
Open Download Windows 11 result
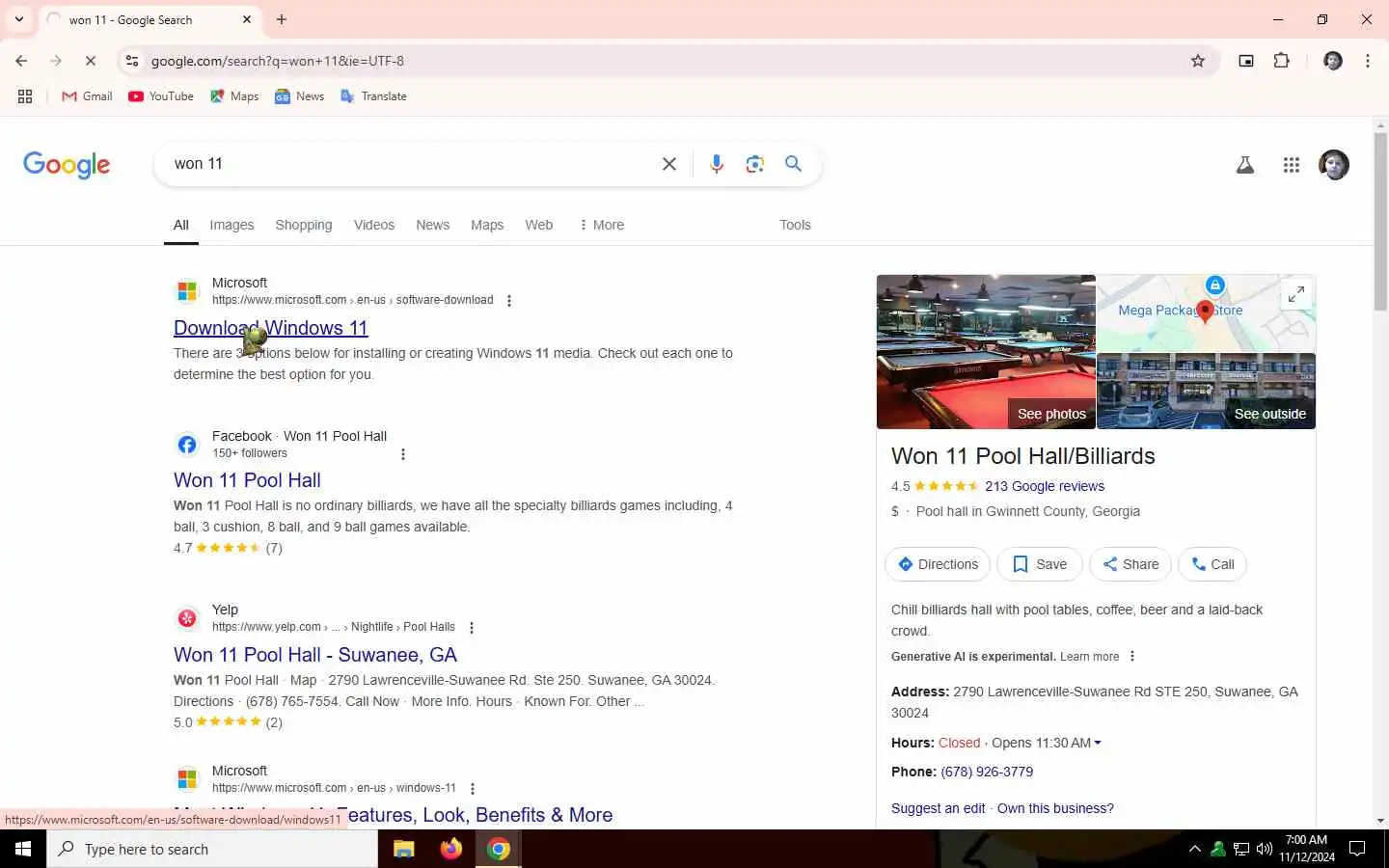tap(271, 328)
